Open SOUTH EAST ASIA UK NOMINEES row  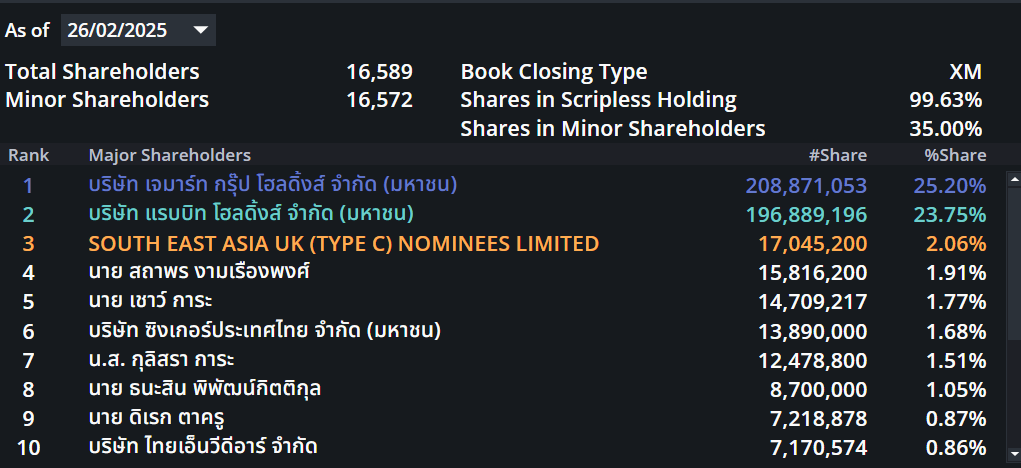(x=343, y=243)
